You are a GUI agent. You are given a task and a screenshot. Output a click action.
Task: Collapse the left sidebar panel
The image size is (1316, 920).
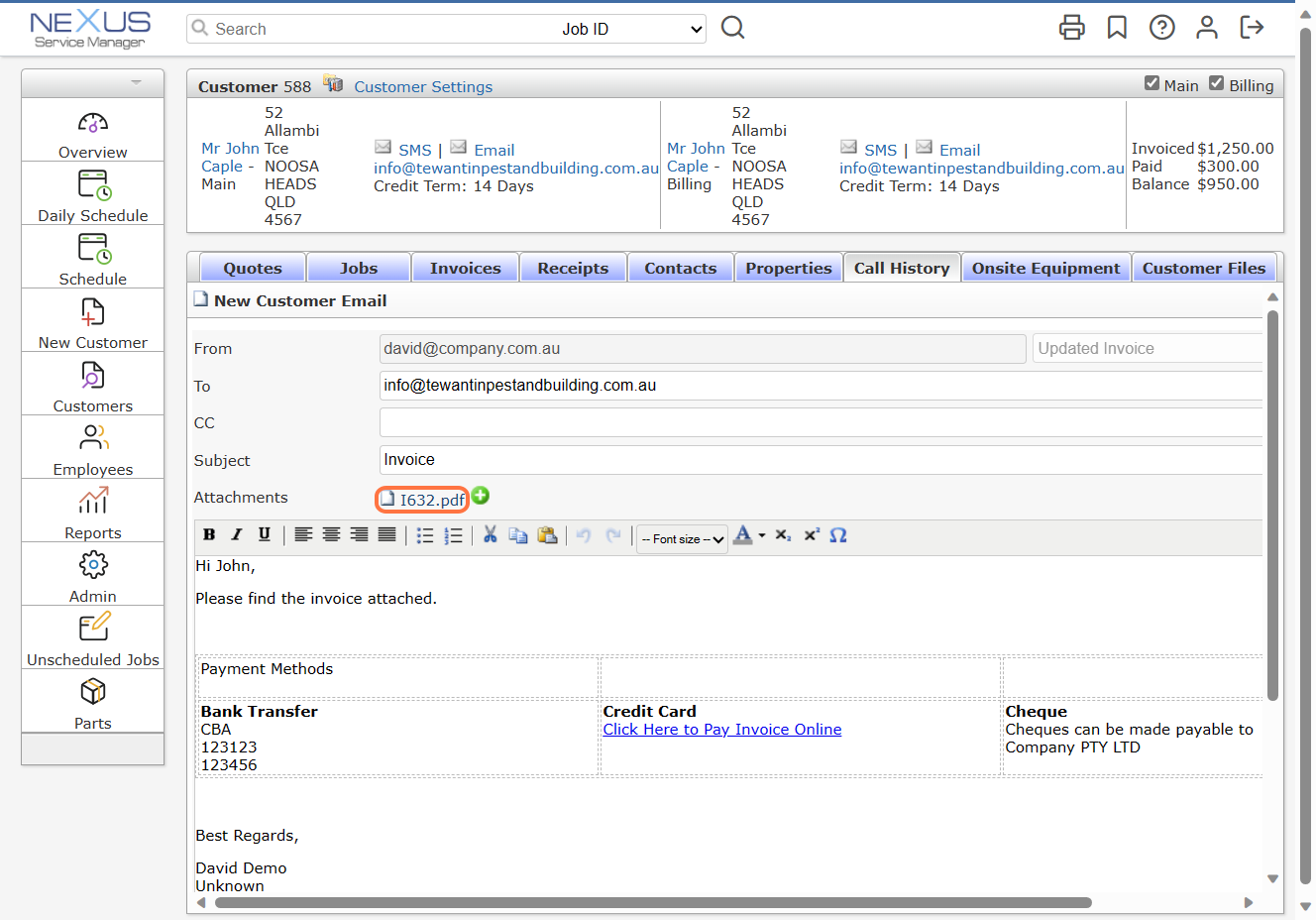[138, 83]
